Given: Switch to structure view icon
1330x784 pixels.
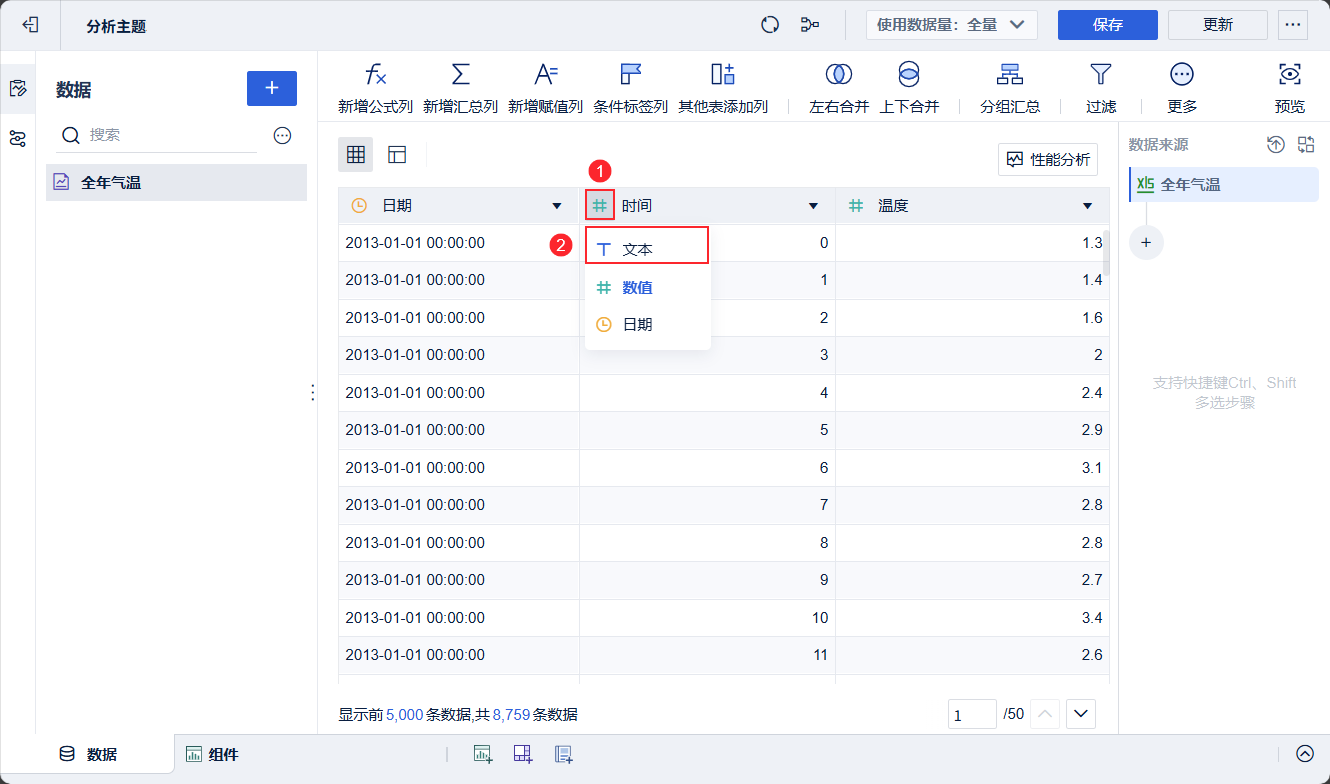Looking at the screenshot, I should (x=397, y=154).
